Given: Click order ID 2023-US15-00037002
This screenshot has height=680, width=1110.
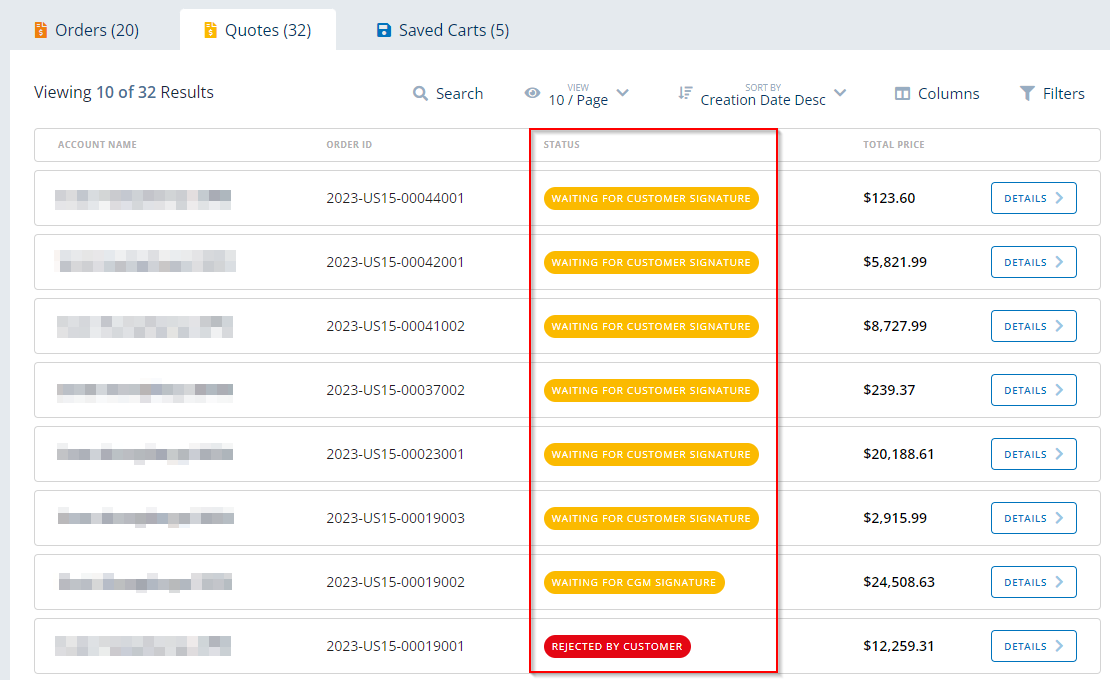Looking at the screenshot, I should [x=396, y=390].
